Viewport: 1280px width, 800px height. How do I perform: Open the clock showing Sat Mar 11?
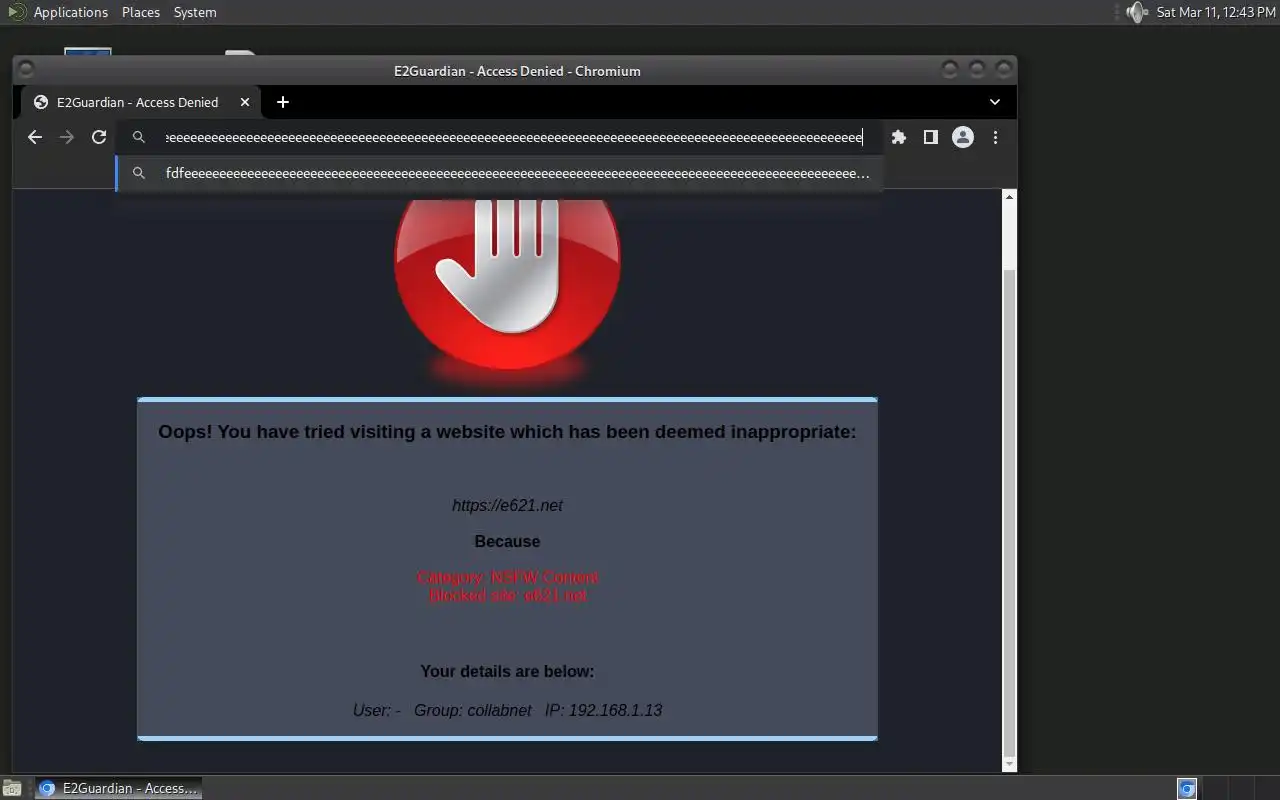pyautogui.click(x=1216, y=12)
